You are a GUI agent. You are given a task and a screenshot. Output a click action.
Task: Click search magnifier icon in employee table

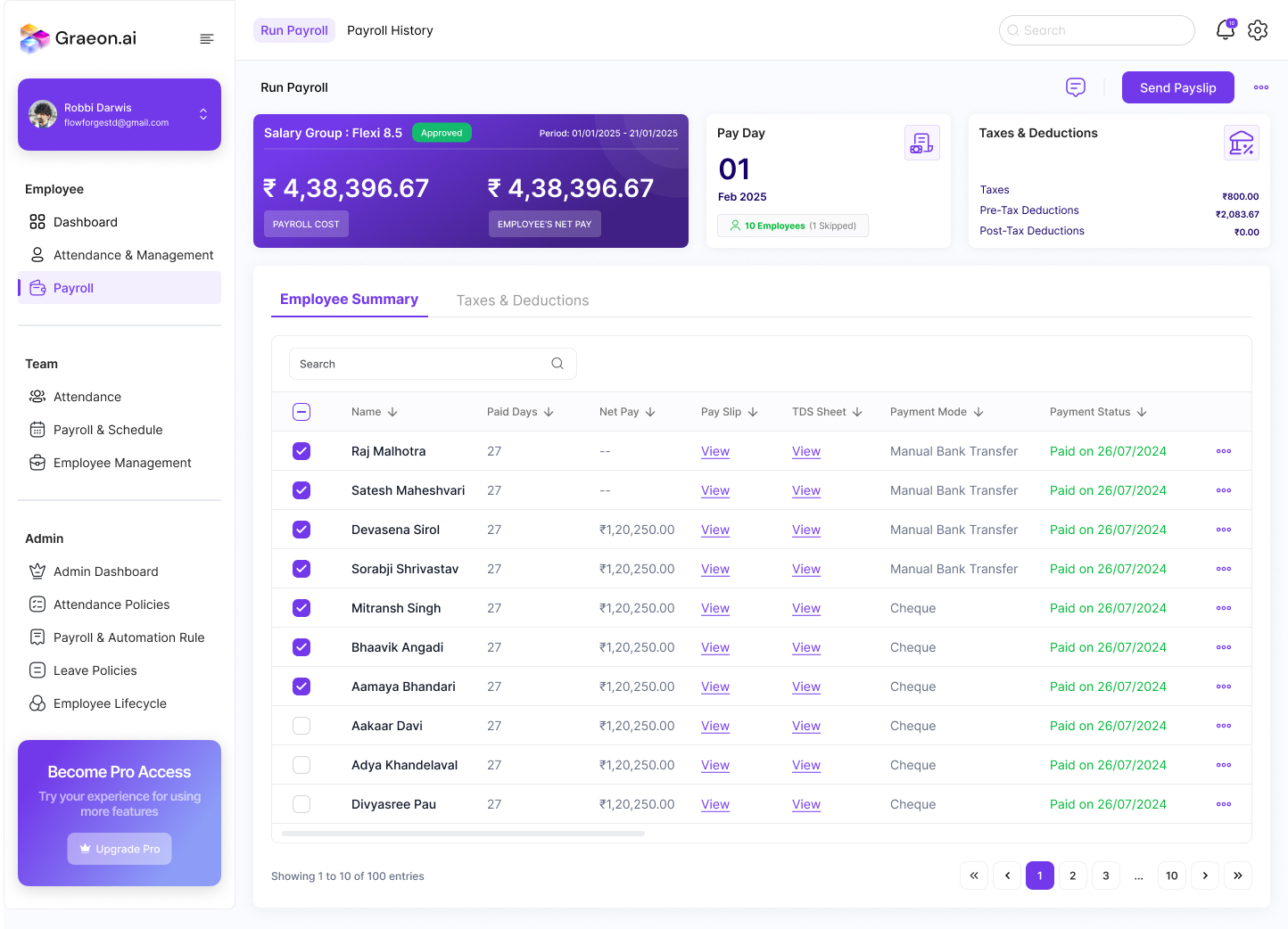tap(557, 364)
